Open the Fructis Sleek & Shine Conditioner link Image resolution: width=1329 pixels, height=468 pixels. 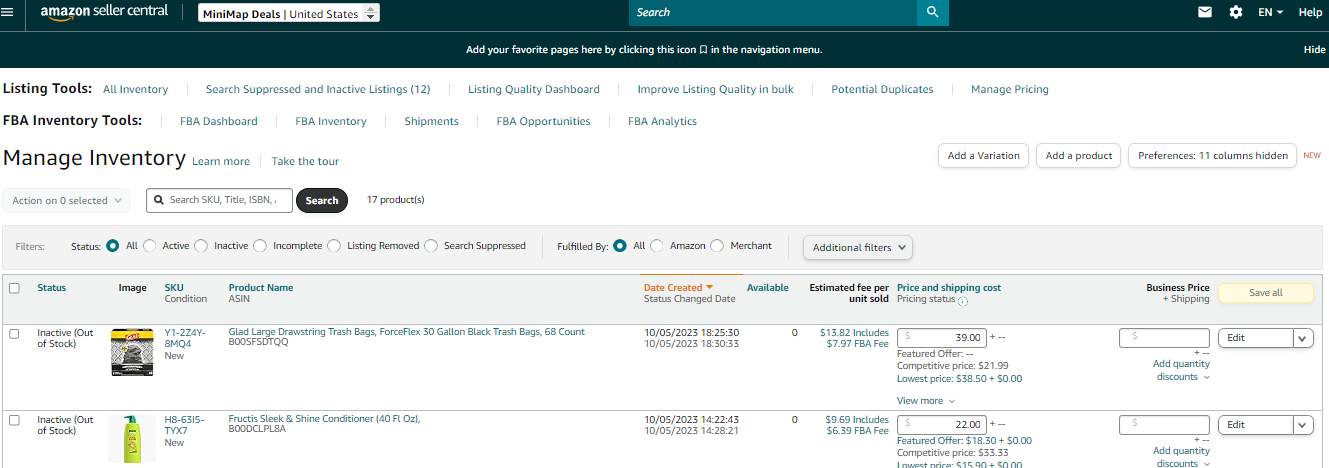tap(325, 419)
